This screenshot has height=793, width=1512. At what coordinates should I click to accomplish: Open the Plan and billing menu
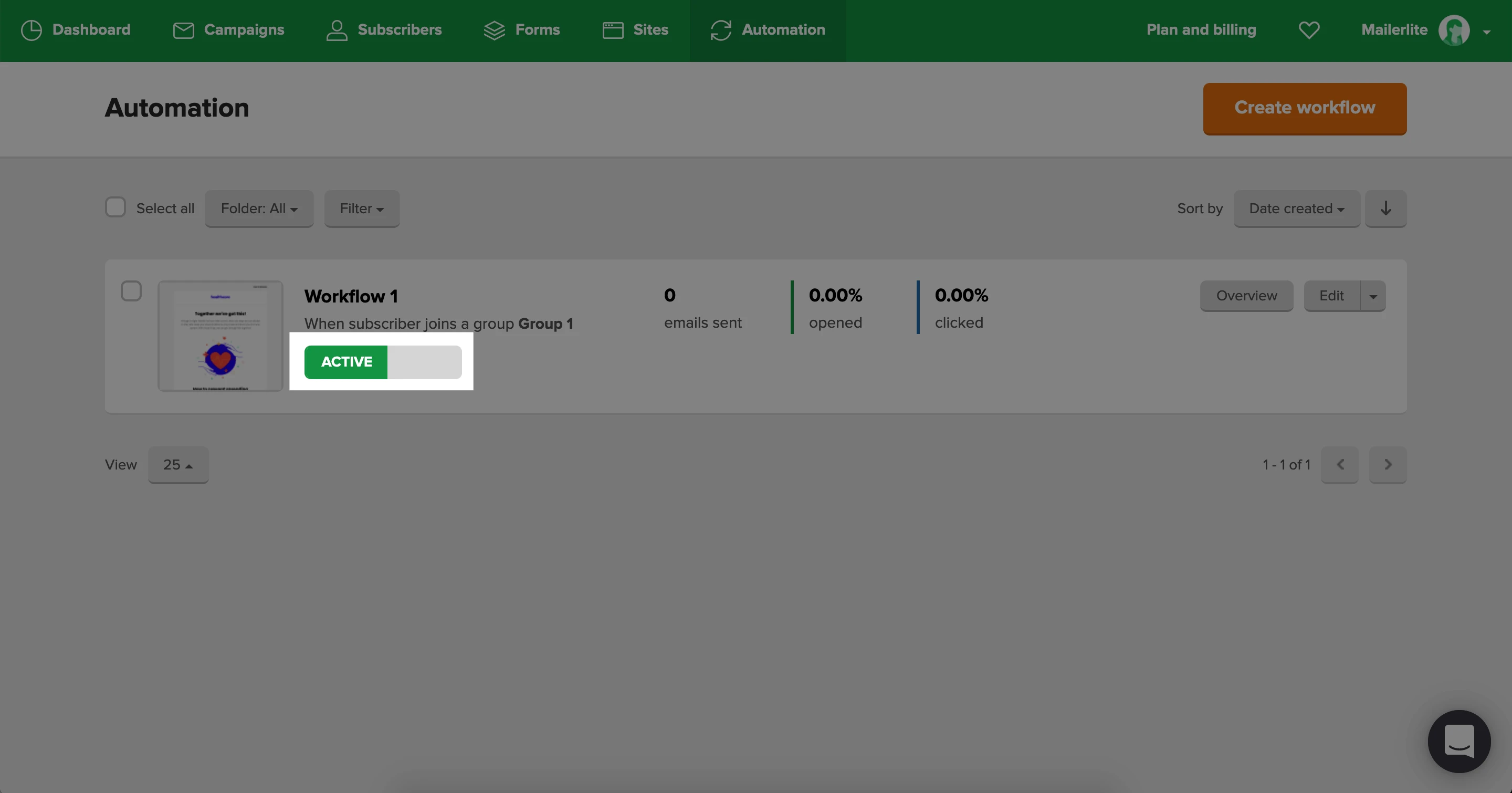1201,30
